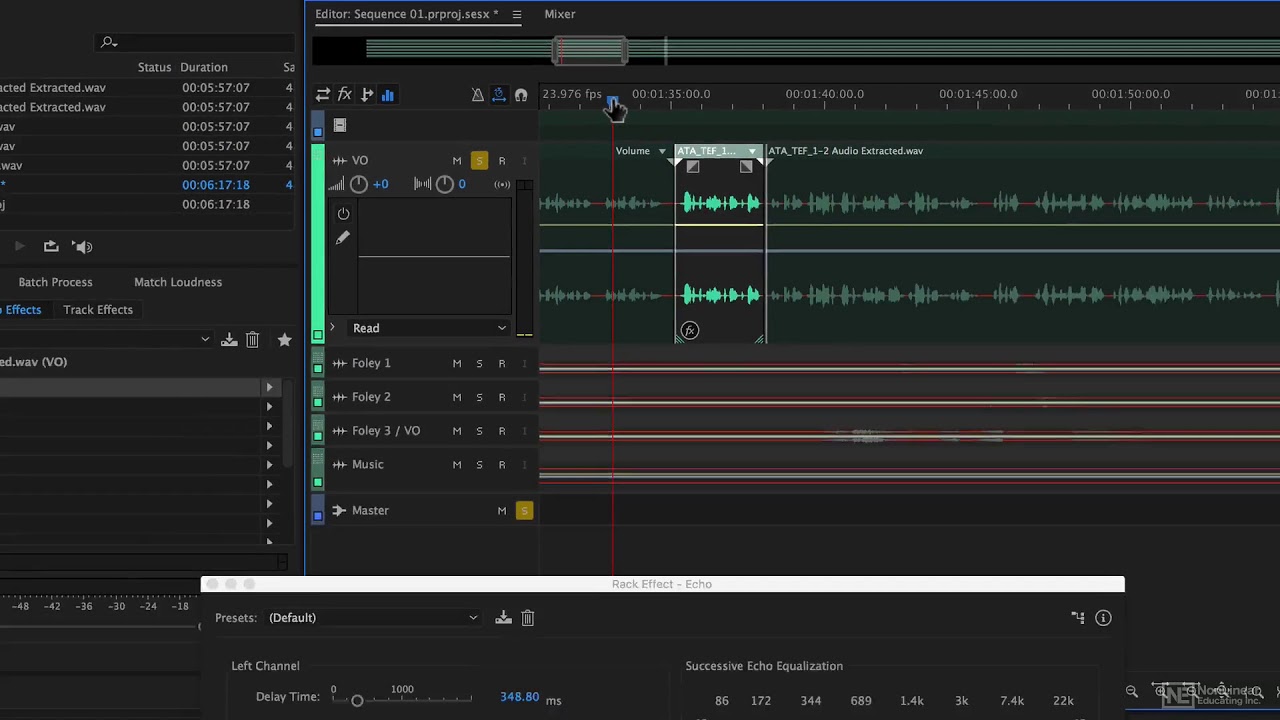The image size is (1280, 720).
Task: Open the Presets (Default) dropdown
Action: [x=374, y=618]
